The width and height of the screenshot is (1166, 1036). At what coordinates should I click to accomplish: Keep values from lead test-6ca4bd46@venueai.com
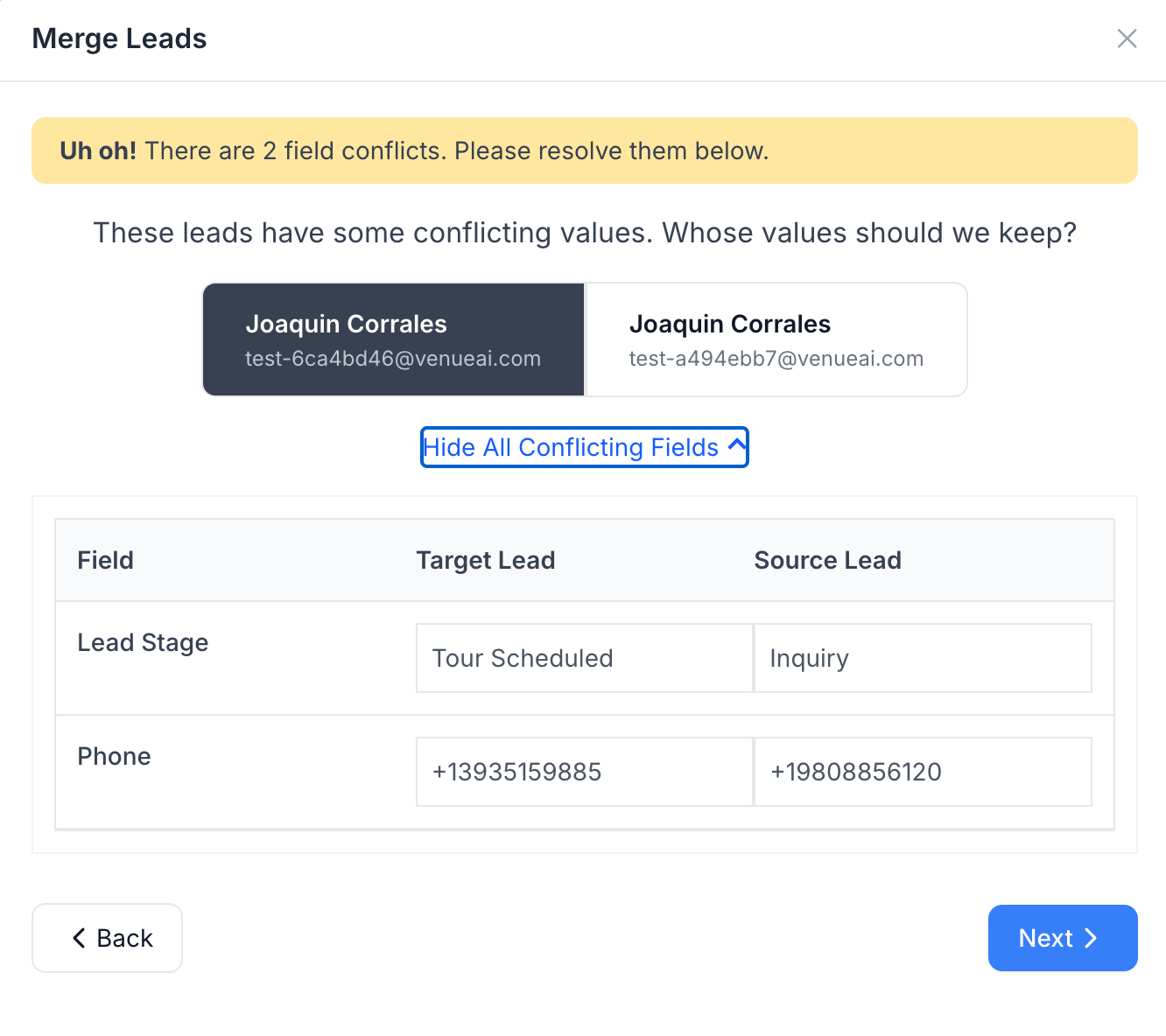[393, 339]
